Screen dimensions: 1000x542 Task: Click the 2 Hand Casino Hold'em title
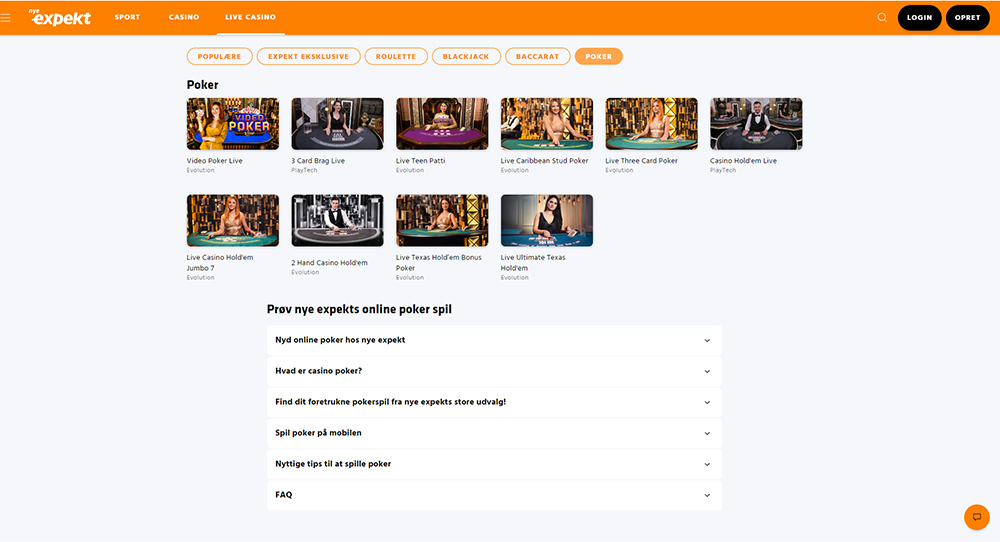[x=329, y=263]
